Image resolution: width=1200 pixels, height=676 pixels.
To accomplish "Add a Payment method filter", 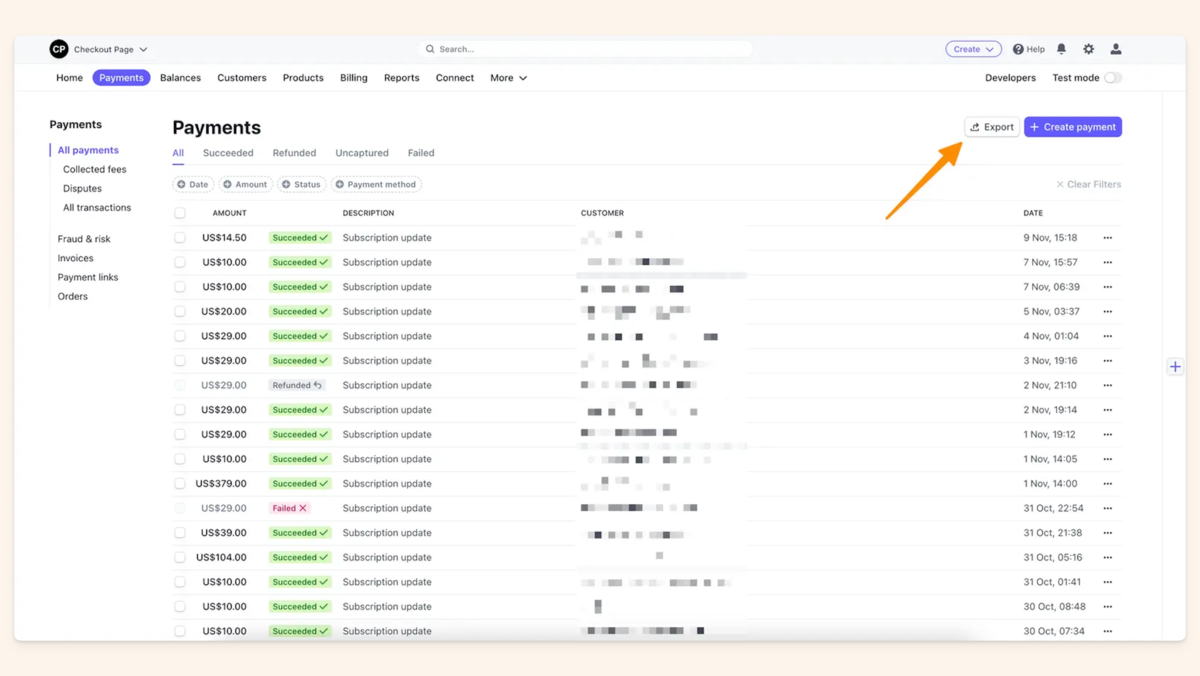I will (376, 184).
